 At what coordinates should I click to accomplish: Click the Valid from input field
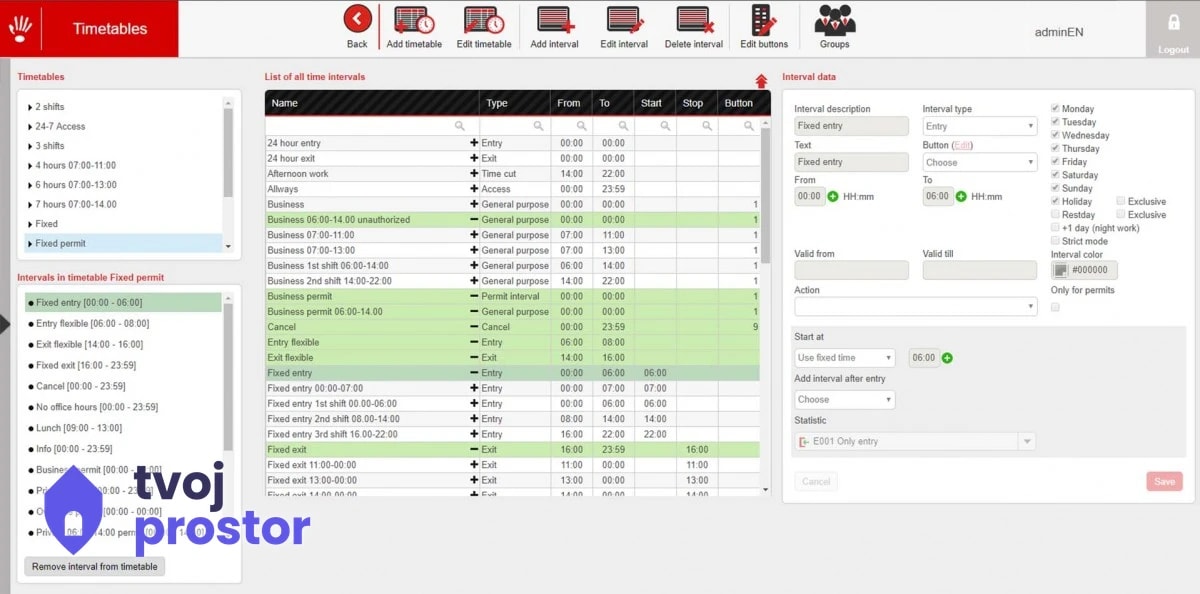tap(851, 270)
